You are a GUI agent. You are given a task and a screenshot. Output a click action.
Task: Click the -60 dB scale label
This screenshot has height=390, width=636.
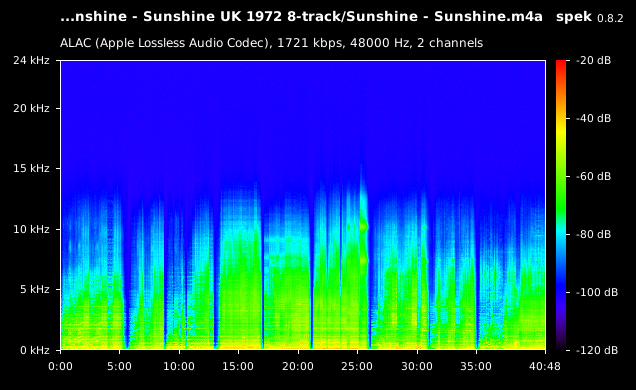(593, 176)
